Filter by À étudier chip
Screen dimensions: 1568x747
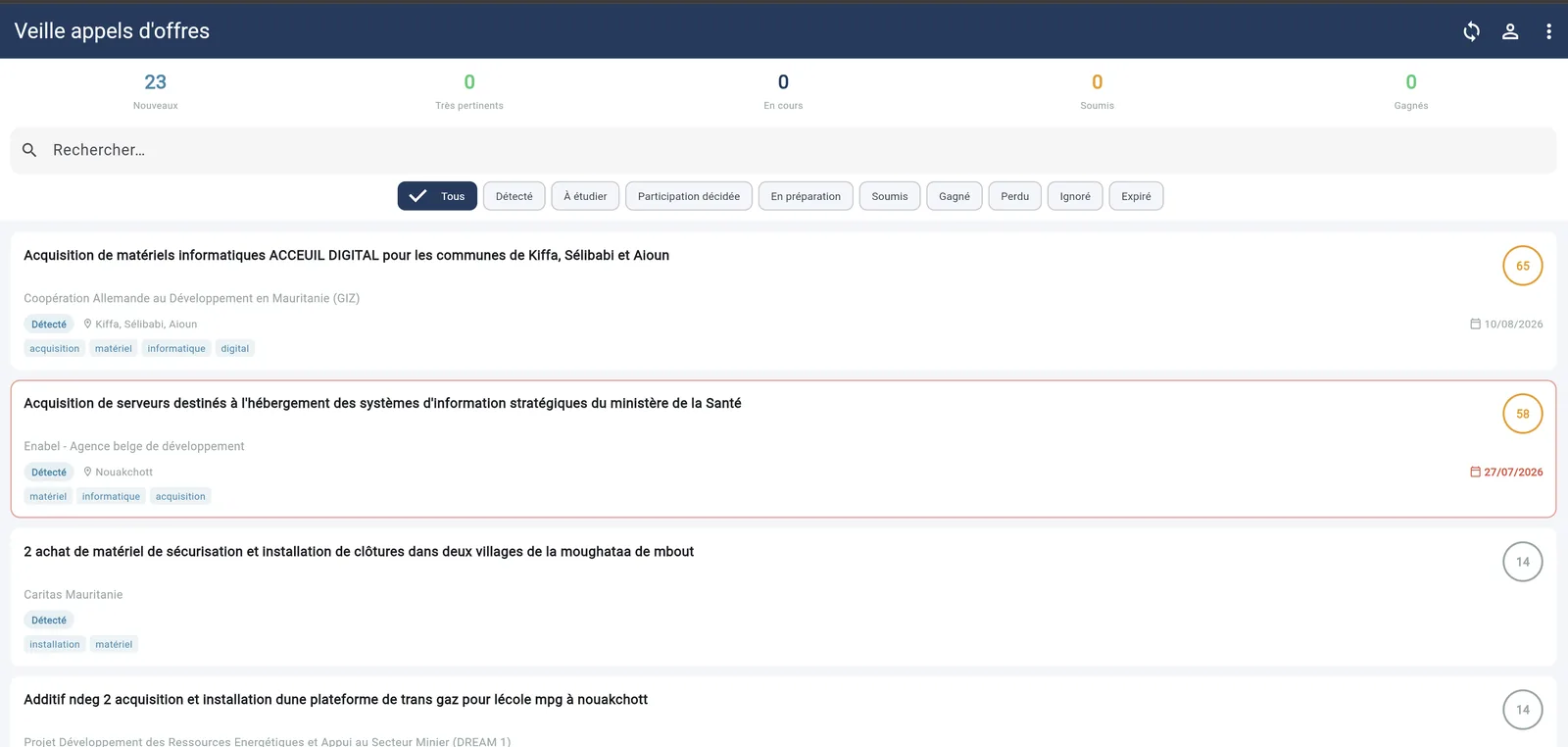pyautogui.click(x=585, y=196)
